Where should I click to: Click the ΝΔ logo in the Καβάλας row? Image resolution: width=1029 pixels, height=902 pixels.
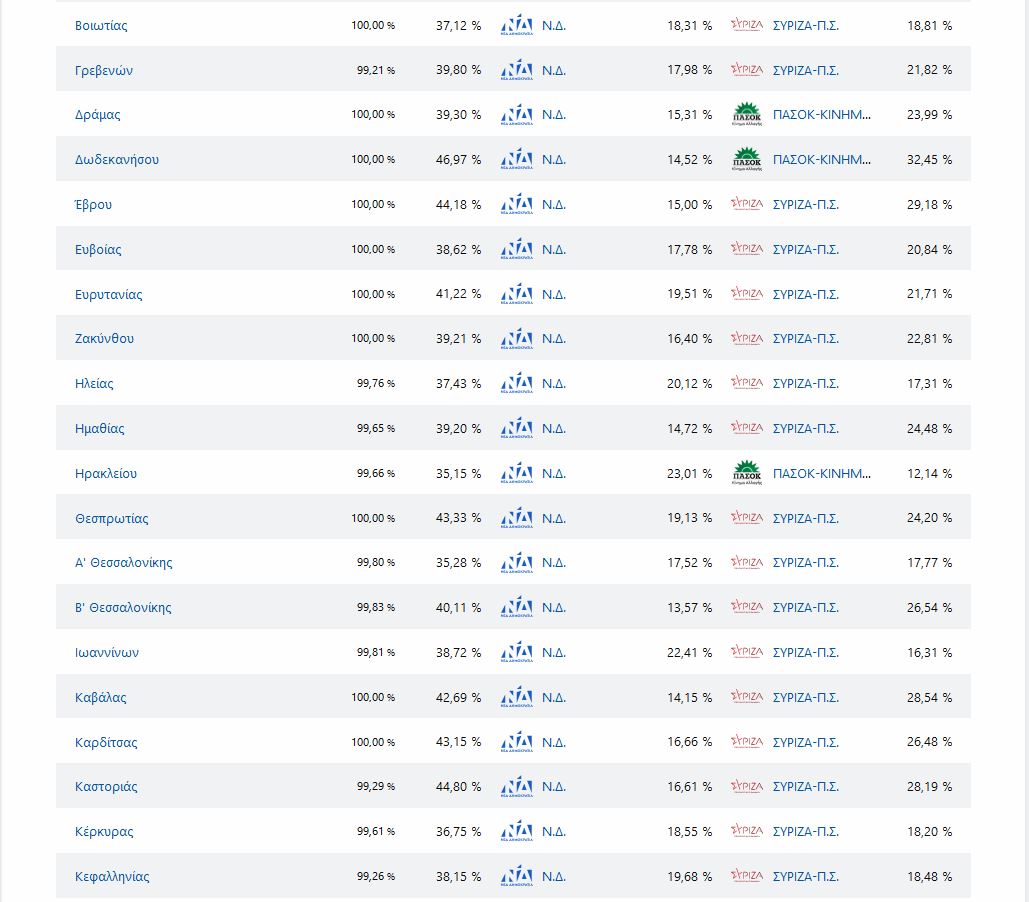pos(516,698)
